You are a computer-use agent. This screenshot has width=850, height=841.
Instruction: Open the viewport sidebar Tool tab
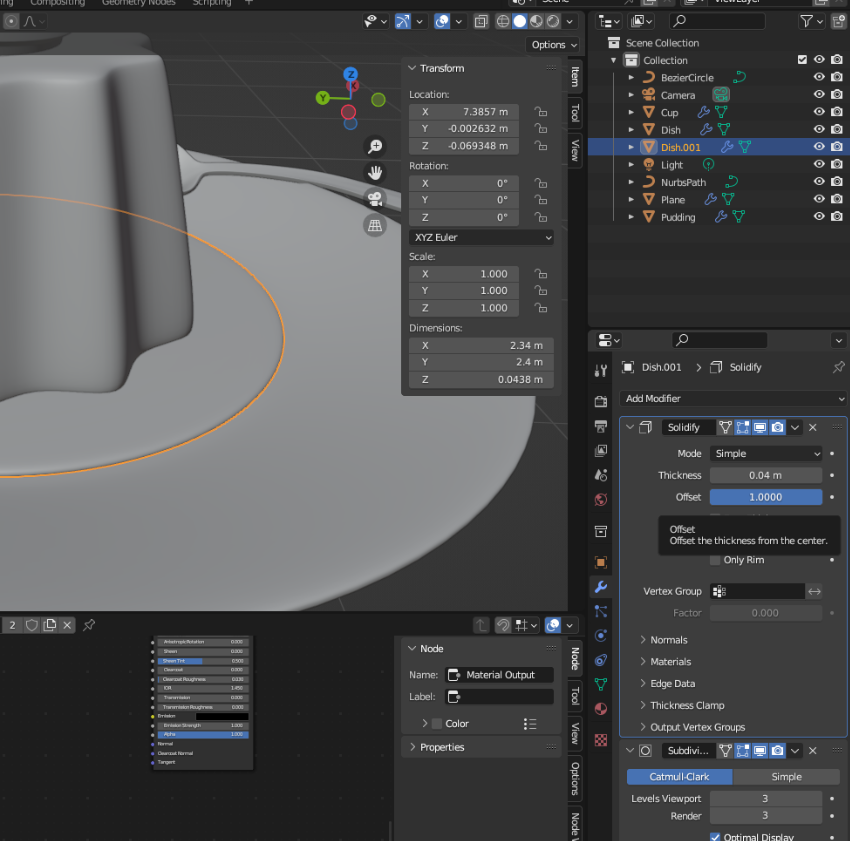pos(575,112)
